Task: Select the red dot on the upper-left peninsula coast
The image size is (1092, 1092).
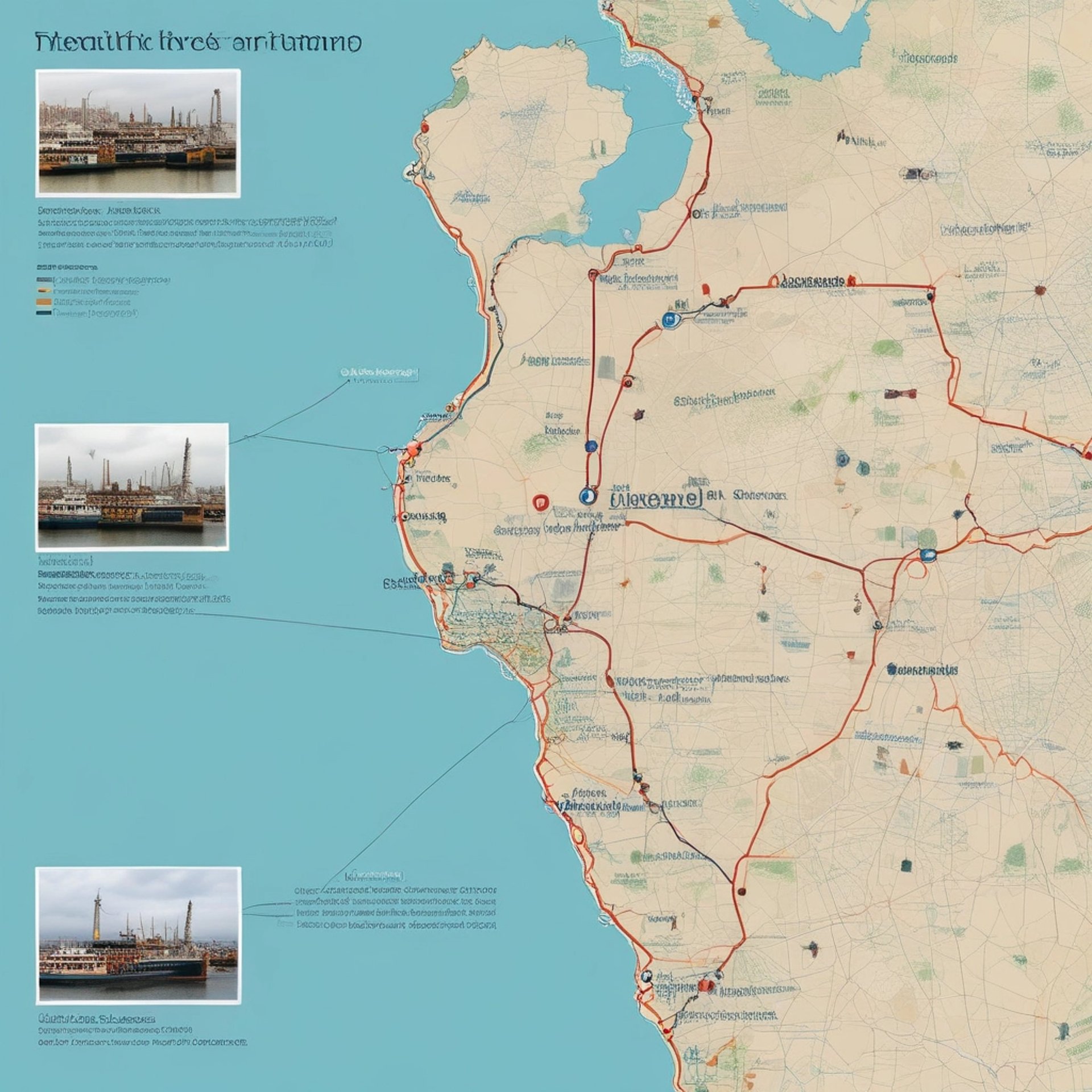Action: click(x=424, y=128)
